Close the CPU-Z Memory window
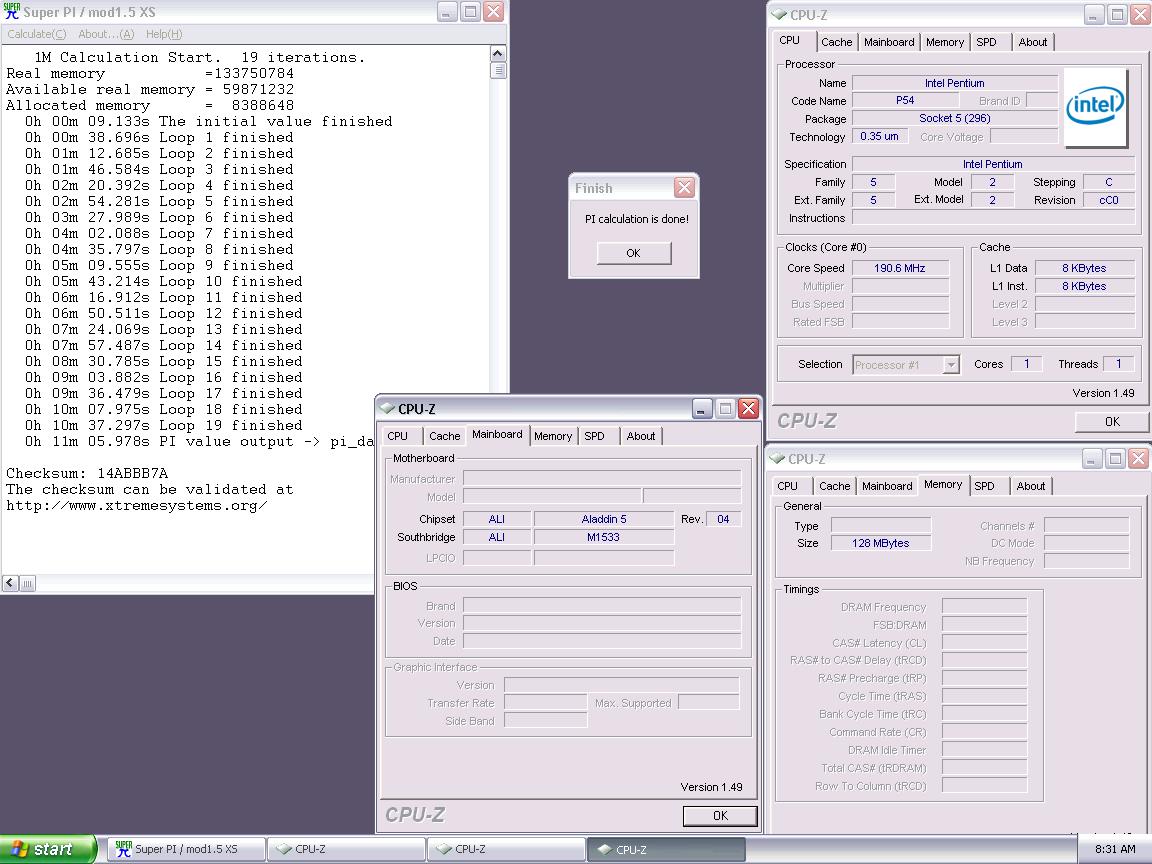This screenshot has width=1152, height=864. point(1138,458)
